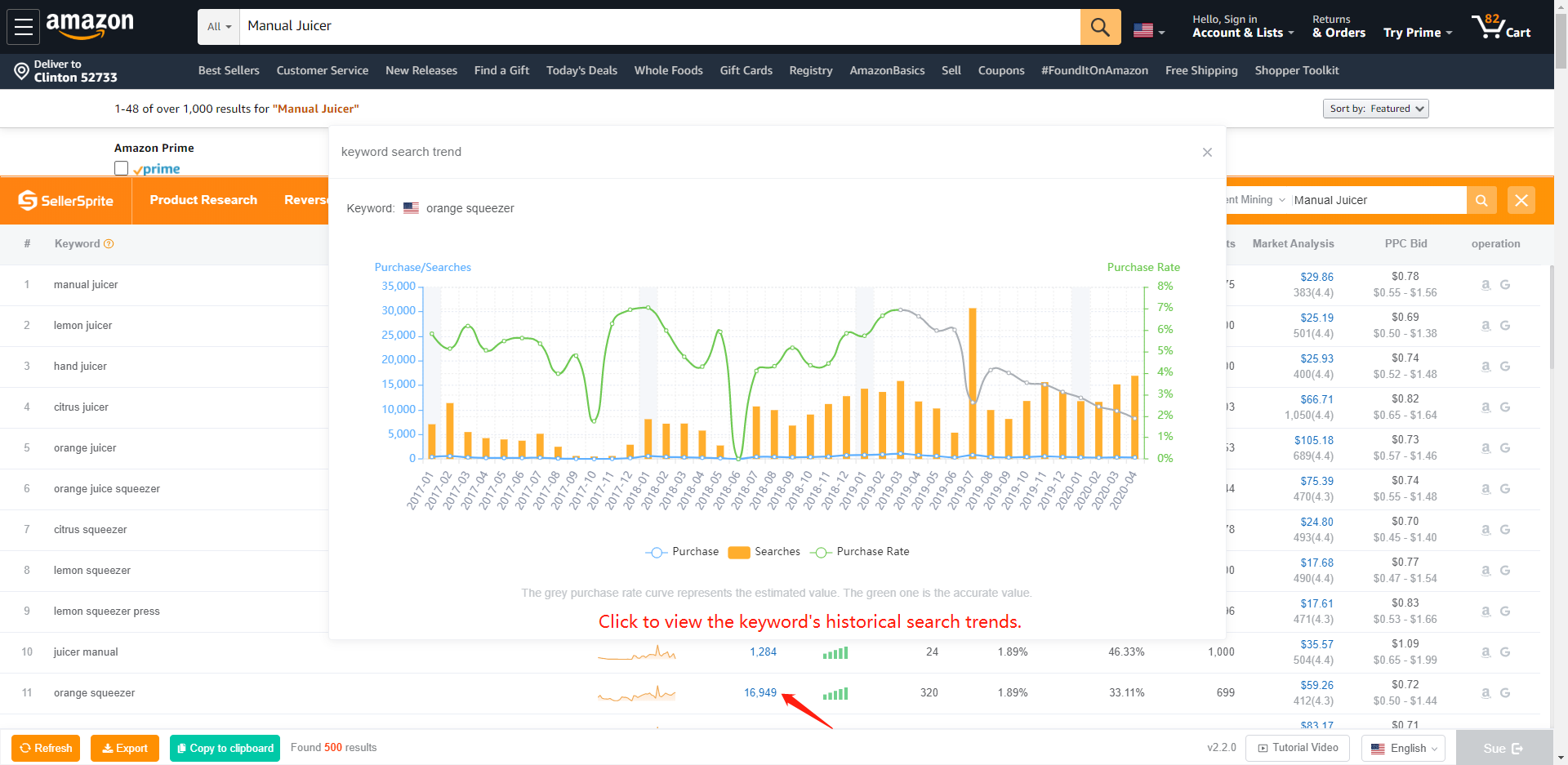The width and height of the screenshot is (1568, 765).
Task: Toggle the Searches series in chart legend
Action: point(764,552)
